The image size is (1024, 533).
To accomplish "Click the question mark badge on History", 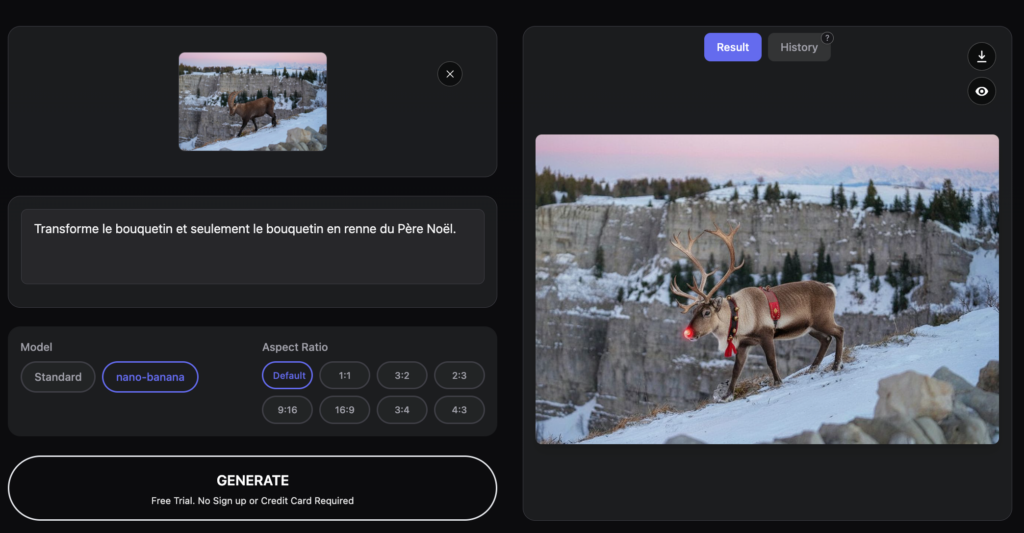I will [x=827, y=38].
